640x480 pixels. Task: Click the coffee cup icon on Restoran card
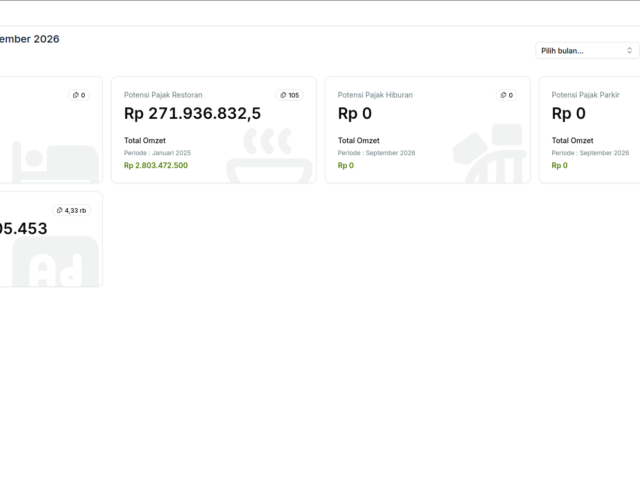point(269,156)
